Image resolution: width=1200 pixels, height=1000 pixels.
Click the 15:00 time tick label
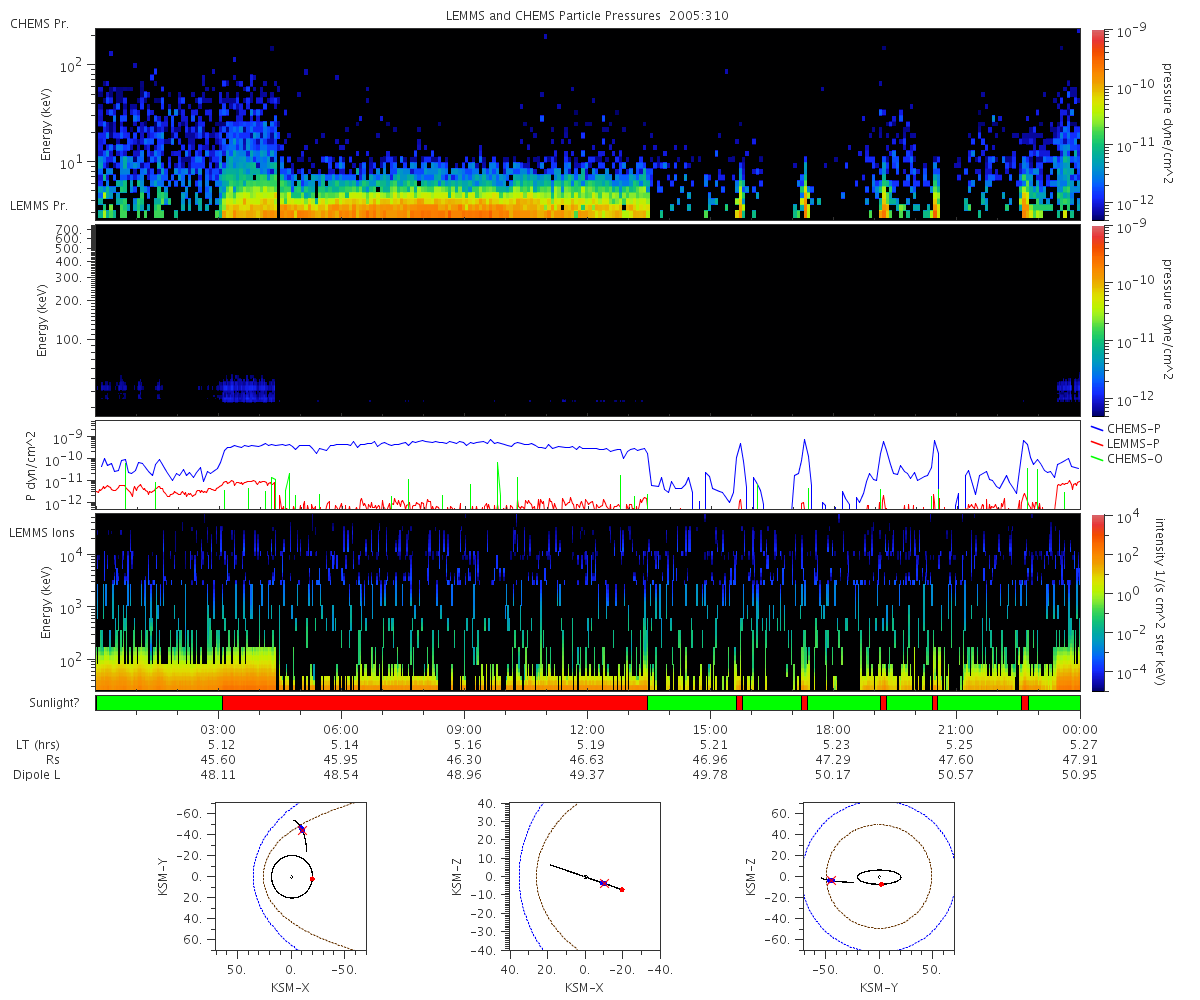711,730
